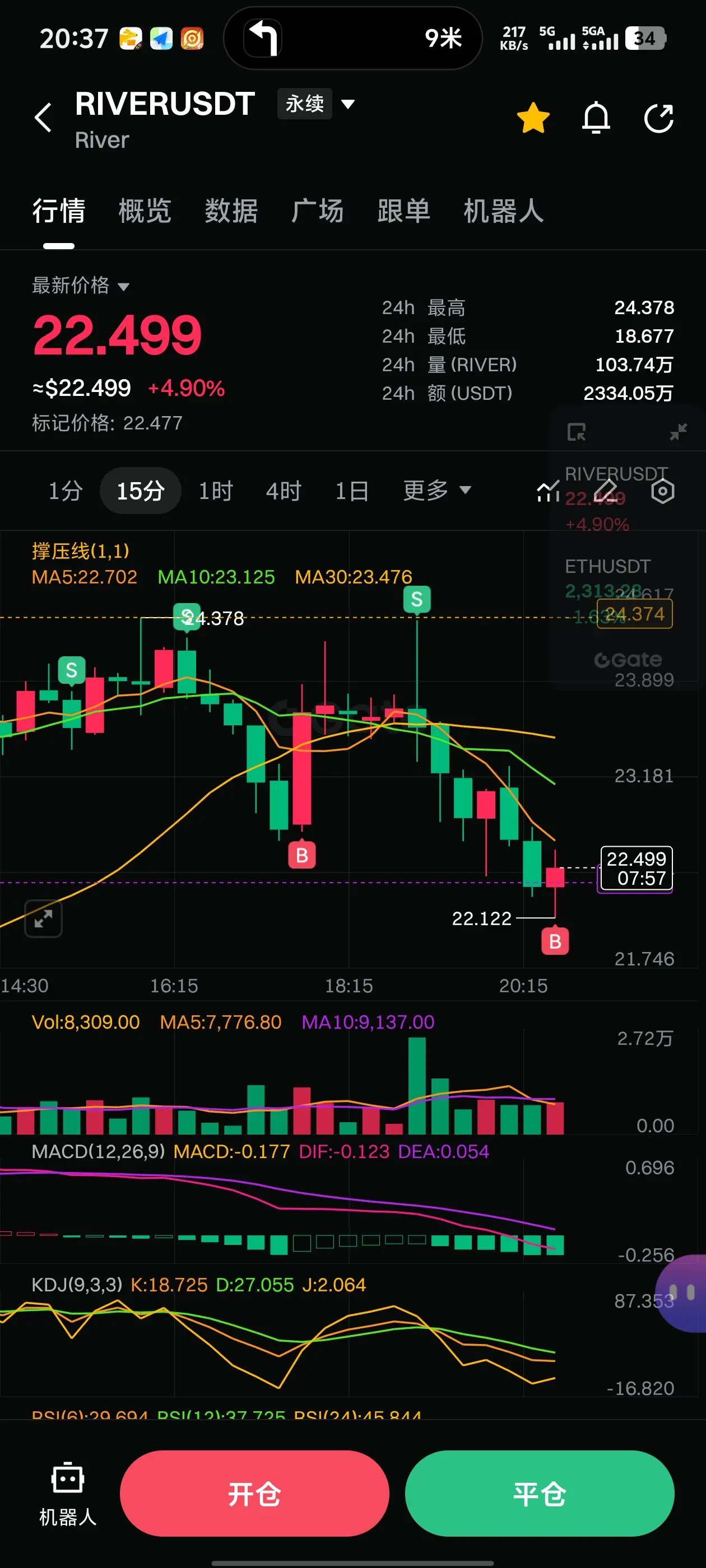
Task: Tap the current price tag 22.499 07:57
Action: coord(636,869)
